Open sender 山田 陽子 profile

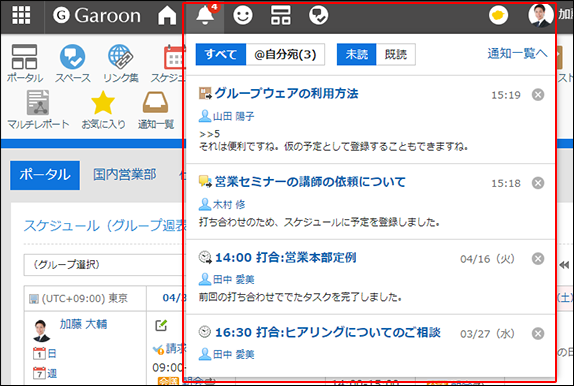[234, 116]
